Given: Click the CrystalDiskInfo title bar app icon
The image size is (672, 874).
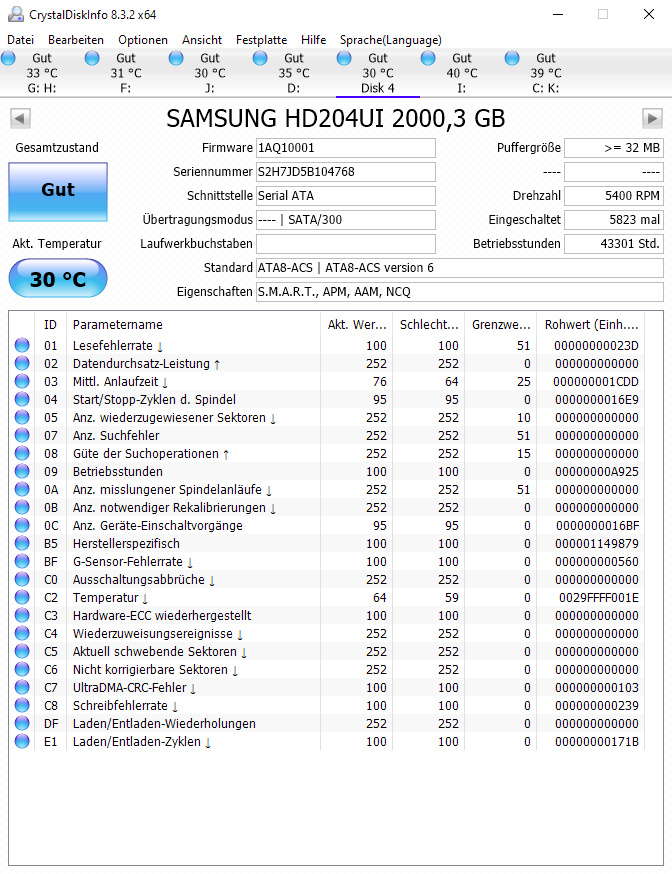Looking at the screenshot, I should [16, 14].
